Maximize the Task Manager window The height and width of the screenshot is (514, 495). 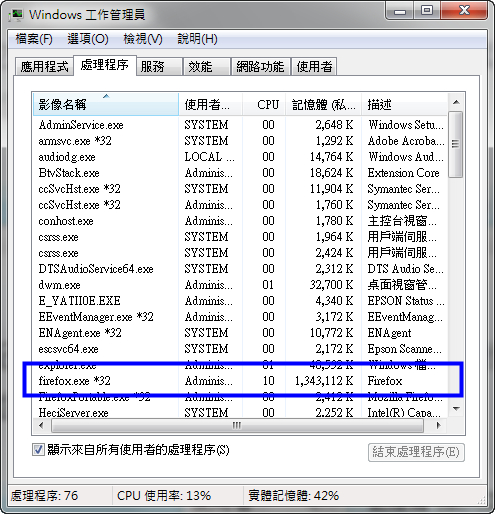click(427, 11)
